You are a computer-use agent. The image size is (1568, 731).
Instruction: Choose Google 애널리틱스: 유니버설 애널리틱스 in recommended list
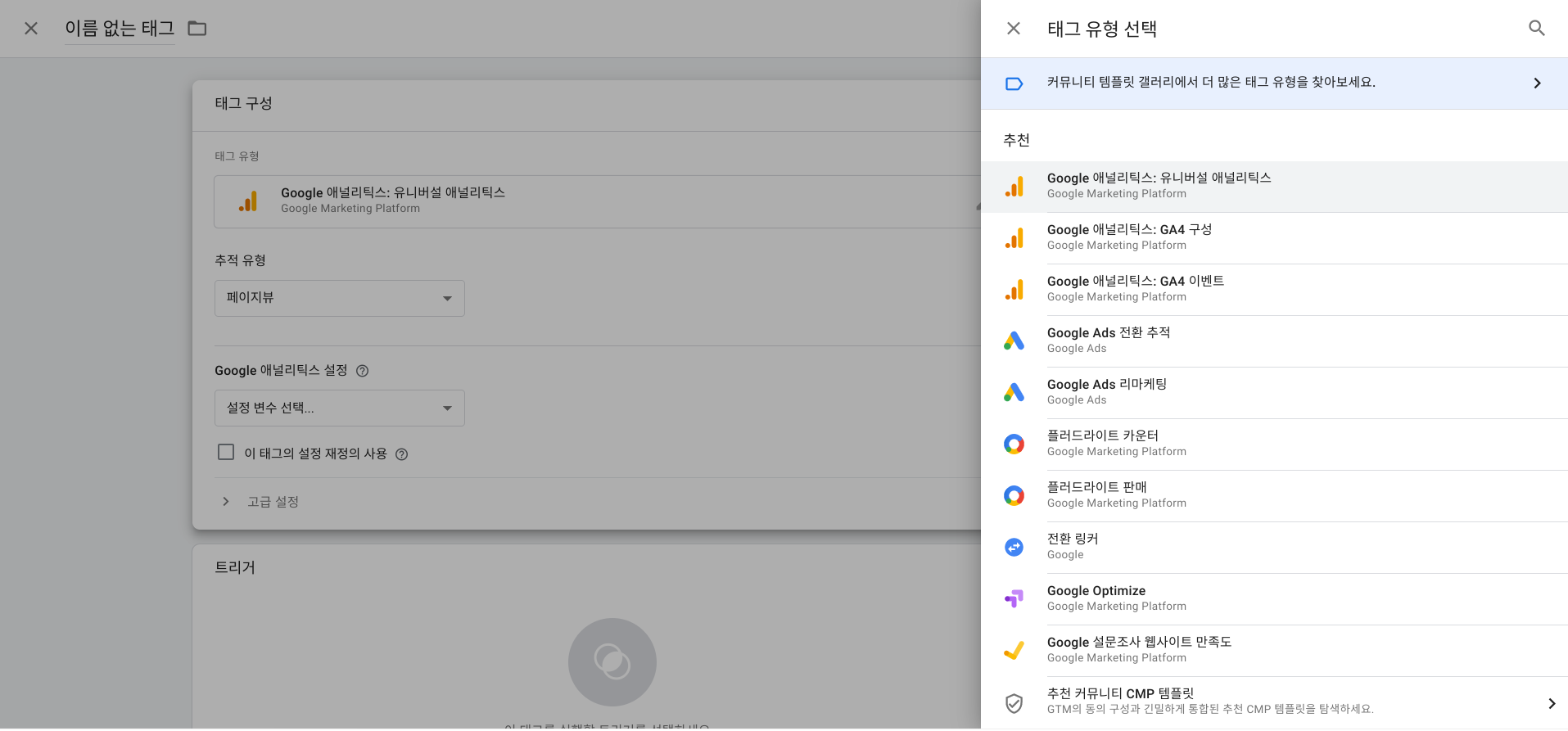[1274, 187]
